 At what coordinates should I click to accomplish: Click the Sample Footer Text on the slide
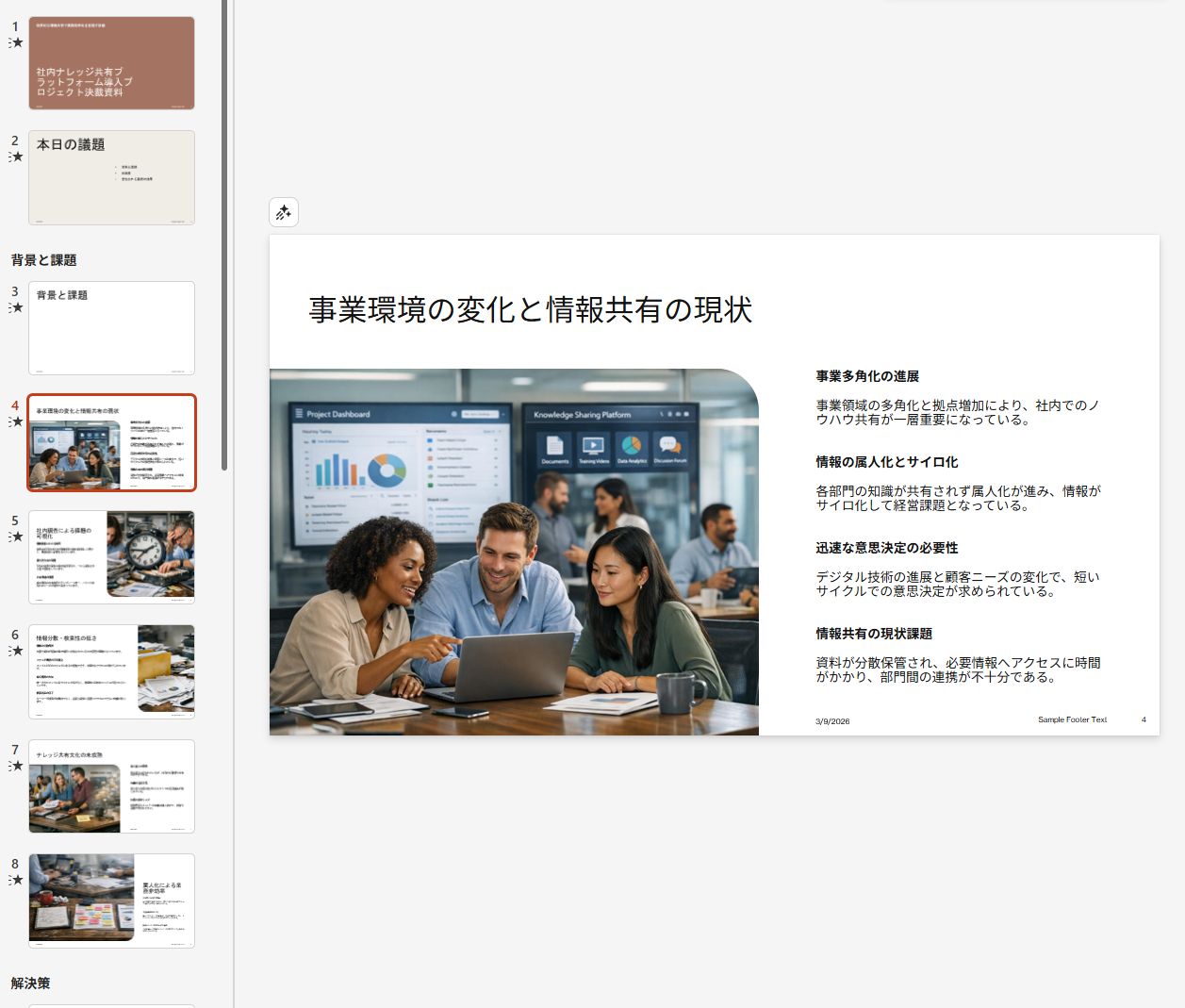[x=1072, y=719]
